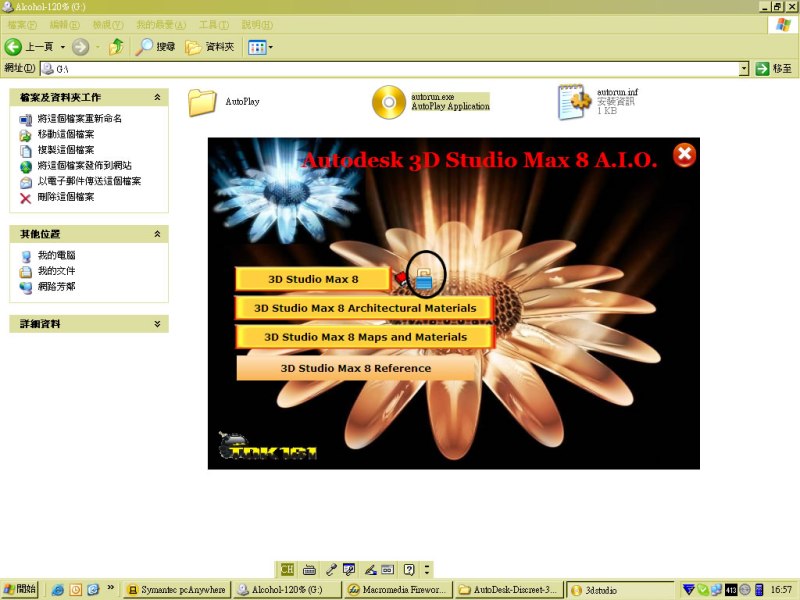The image size is (800, 600).
Task: Click the keyboard icon on language bar
Action: click(309, 570)
